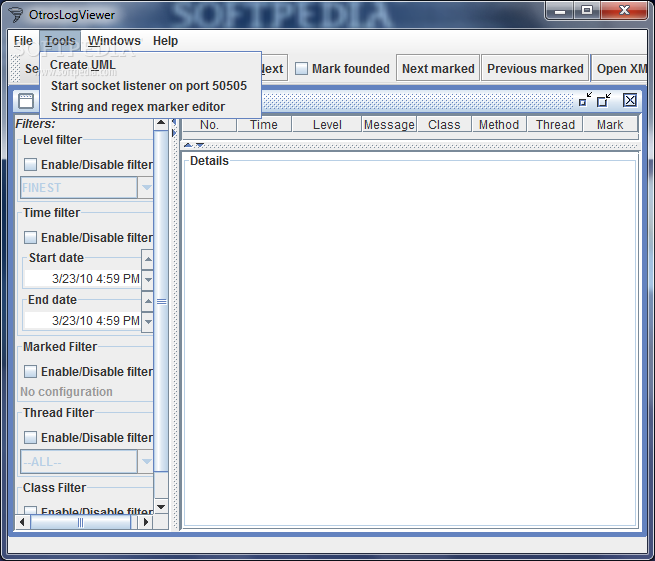Viewport: 655px width, 561px height.
Task: Enable the Marked Filter checkbox
Action: 30,371
